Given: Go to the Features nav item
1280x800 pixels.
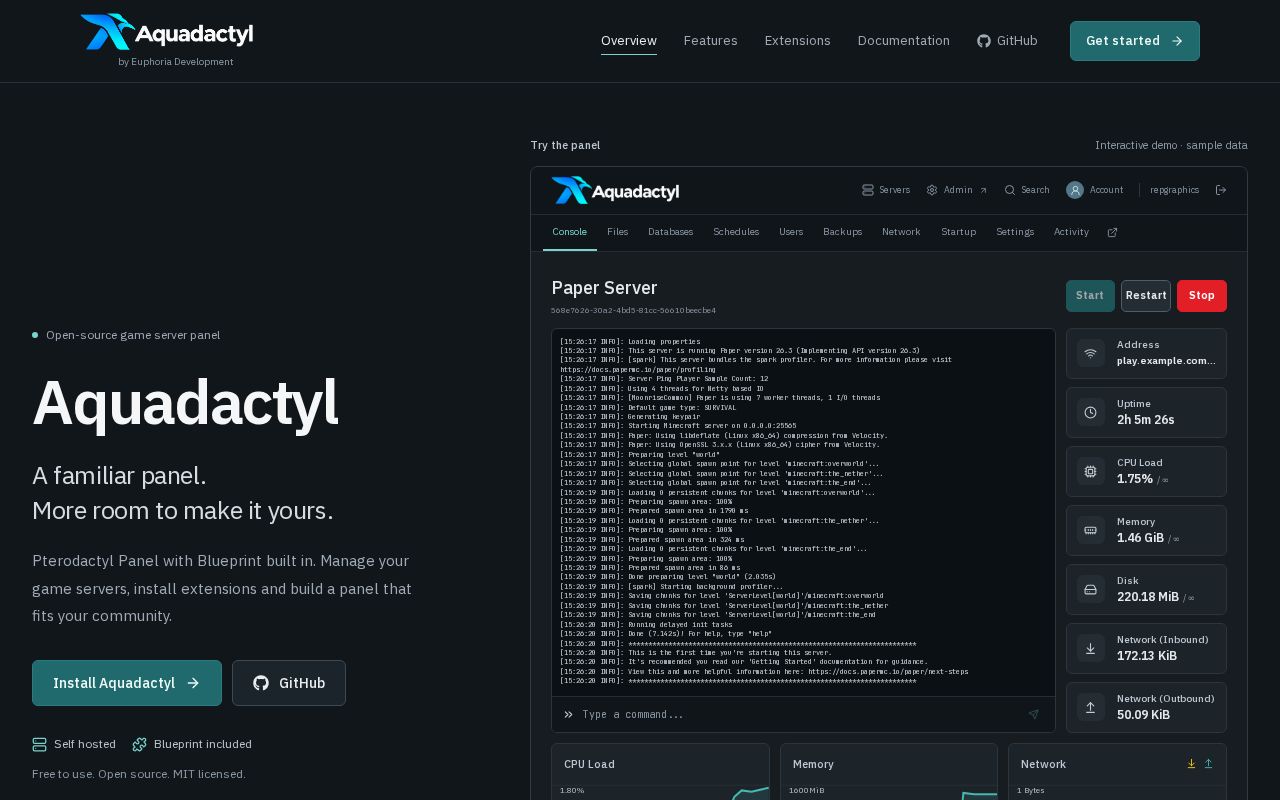Looking at the screenshot, I should (711, 41).
